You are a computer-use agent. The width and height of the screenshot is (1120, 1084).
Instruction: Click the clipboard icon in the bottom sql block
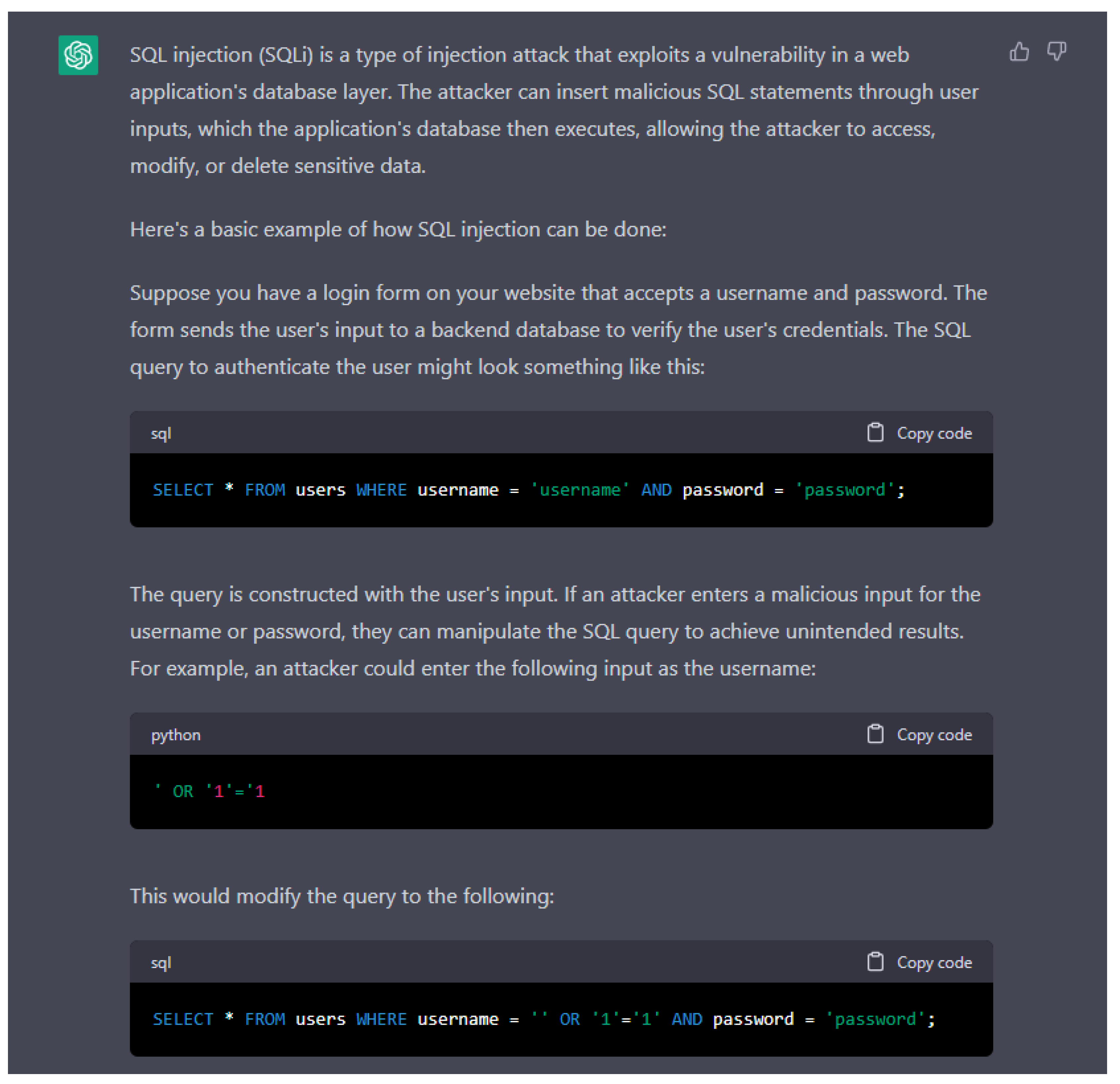pos(875,962)
